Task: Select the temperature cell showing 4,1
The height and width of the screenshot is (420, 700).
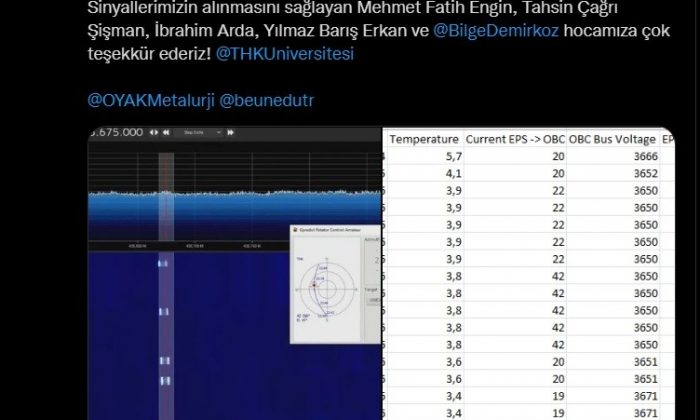Action: pyautogui.click(x=452, y=173)
